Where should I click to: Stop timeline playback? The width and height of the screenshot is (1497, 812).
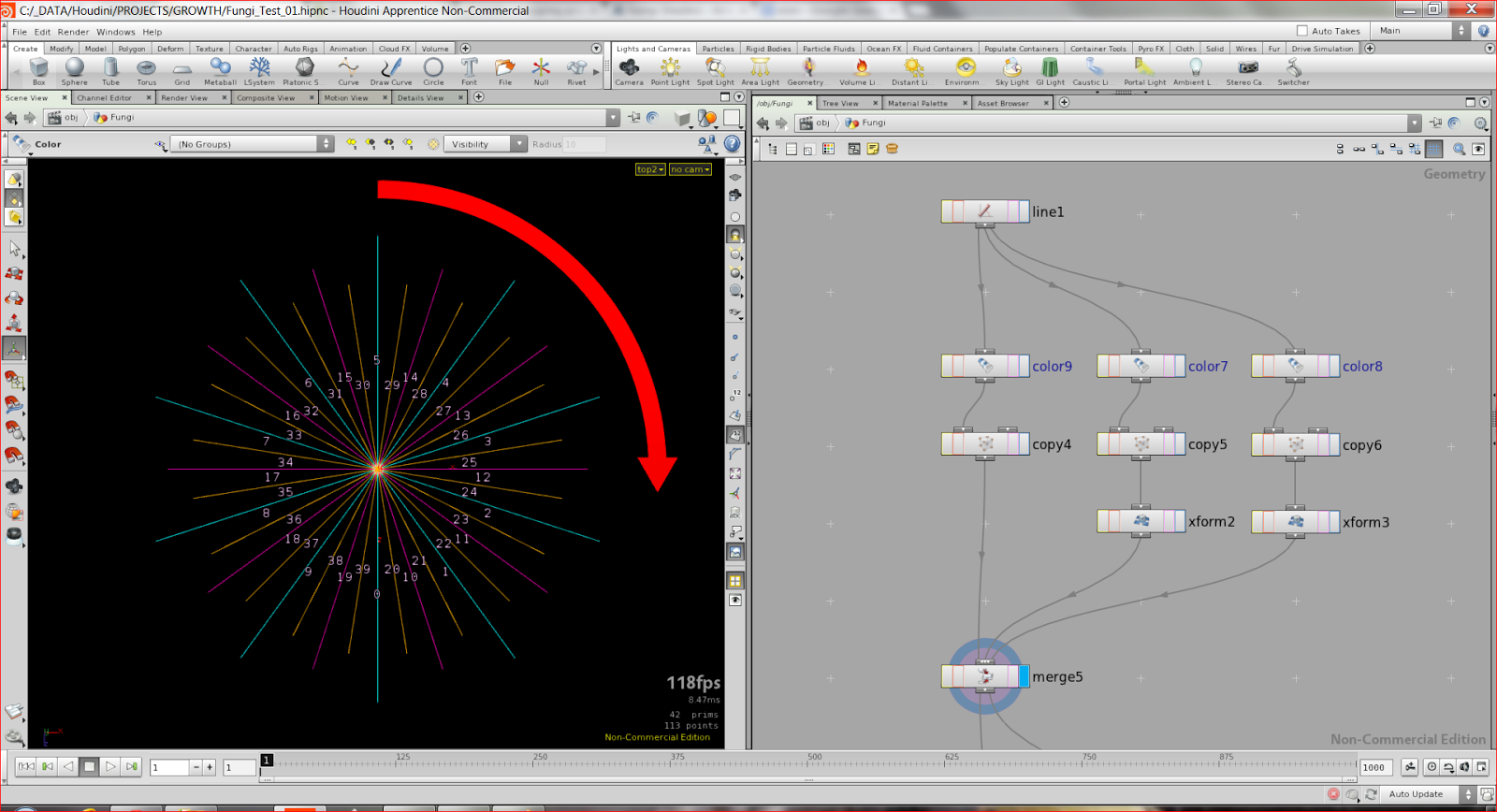[90, 766]
